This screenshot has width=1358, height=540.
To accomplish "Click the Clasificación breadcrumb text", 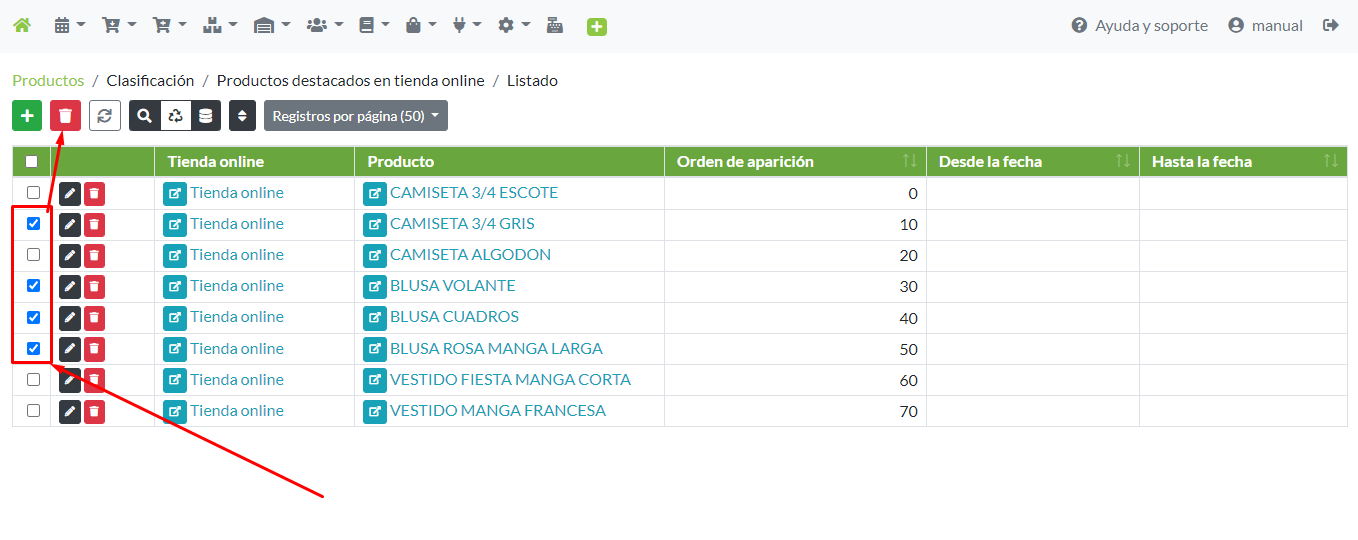I will pos(150,80).
